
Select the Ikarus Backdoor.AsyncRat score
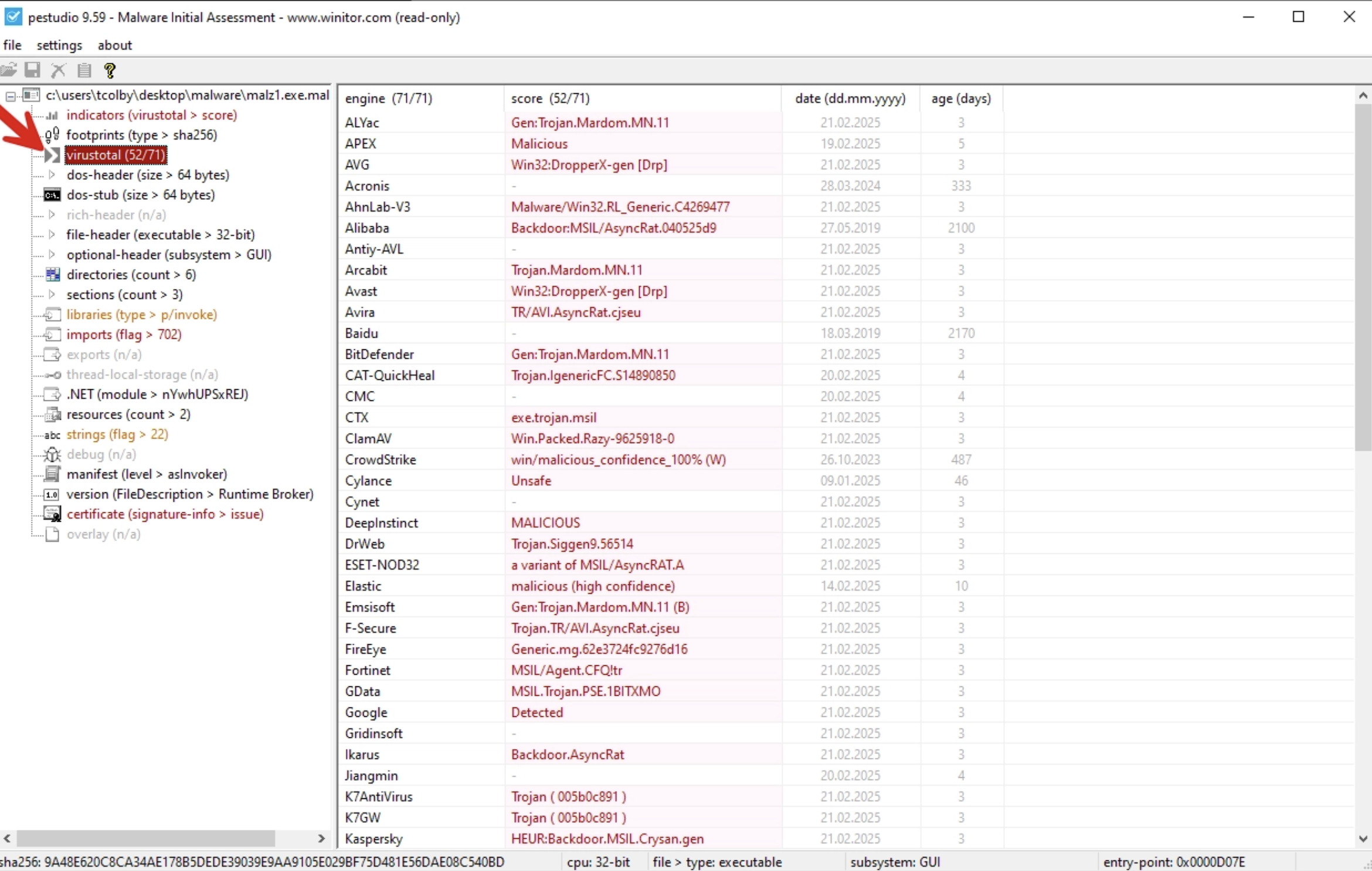click(x=567, y=754)
